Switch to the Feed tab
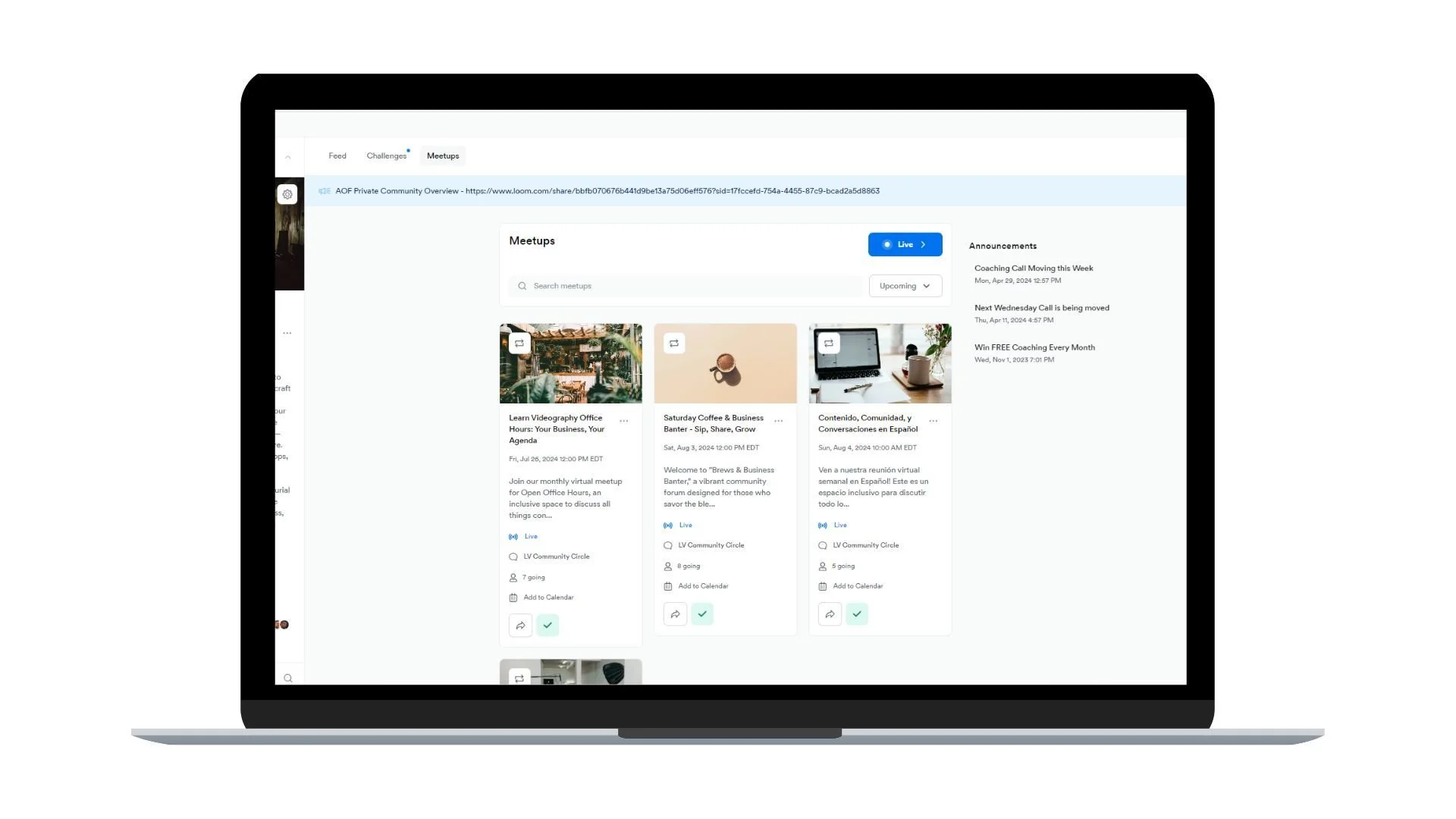Viewport: 1456px width, 819px height. [337, 156]
